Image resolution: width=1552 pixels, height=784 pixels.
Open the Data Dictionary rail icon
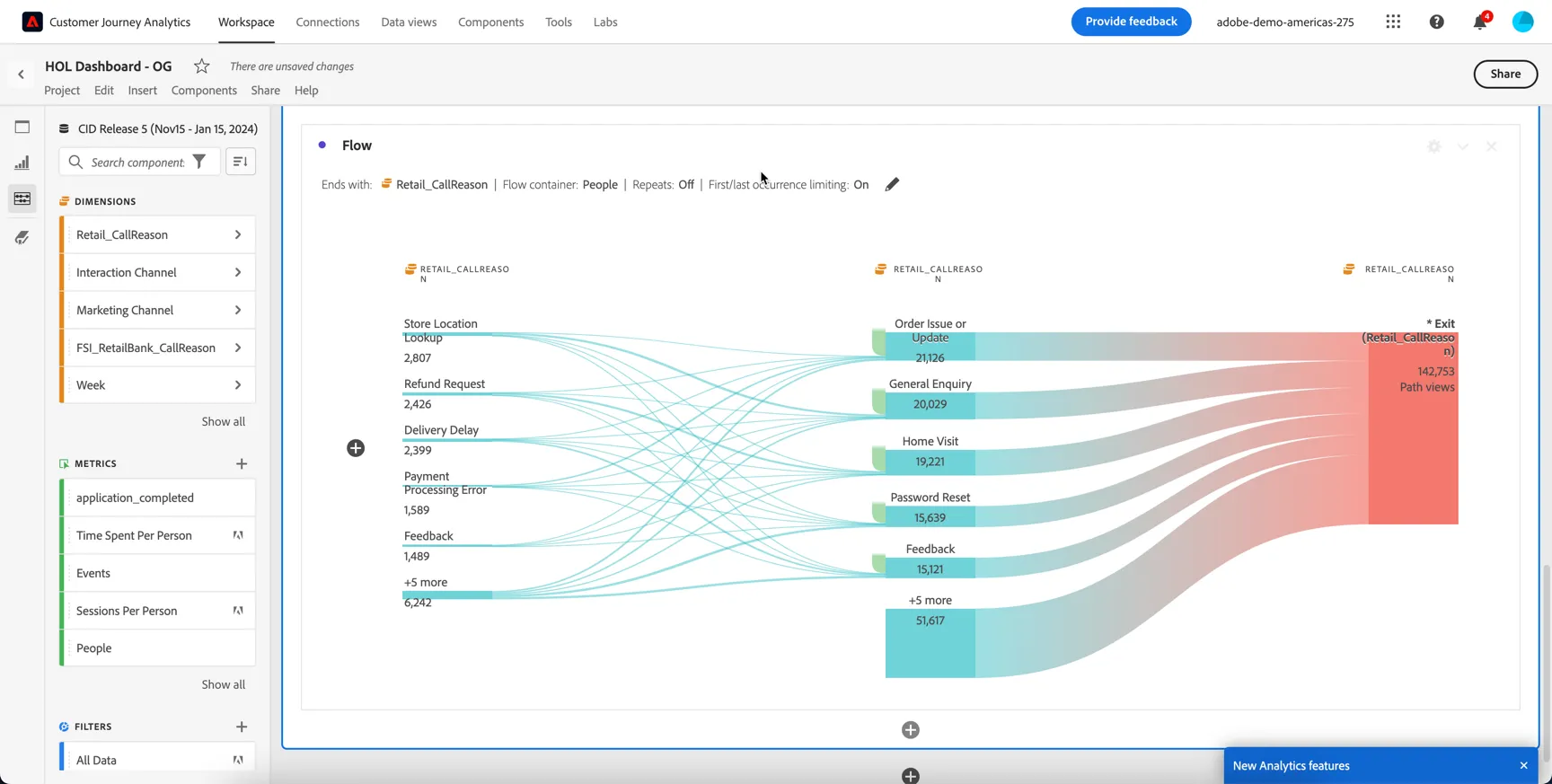pos(22,237)
